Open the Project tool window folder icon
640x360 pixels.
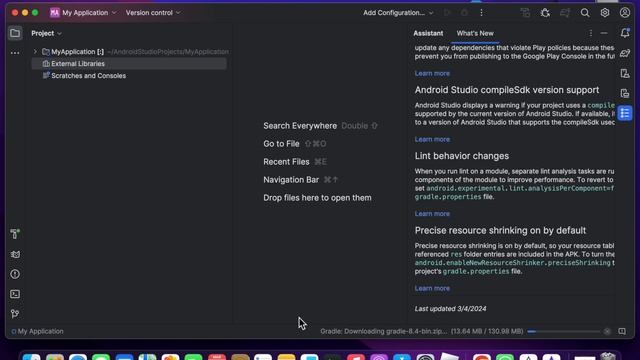pyautogui.click(x=15, y=33)
